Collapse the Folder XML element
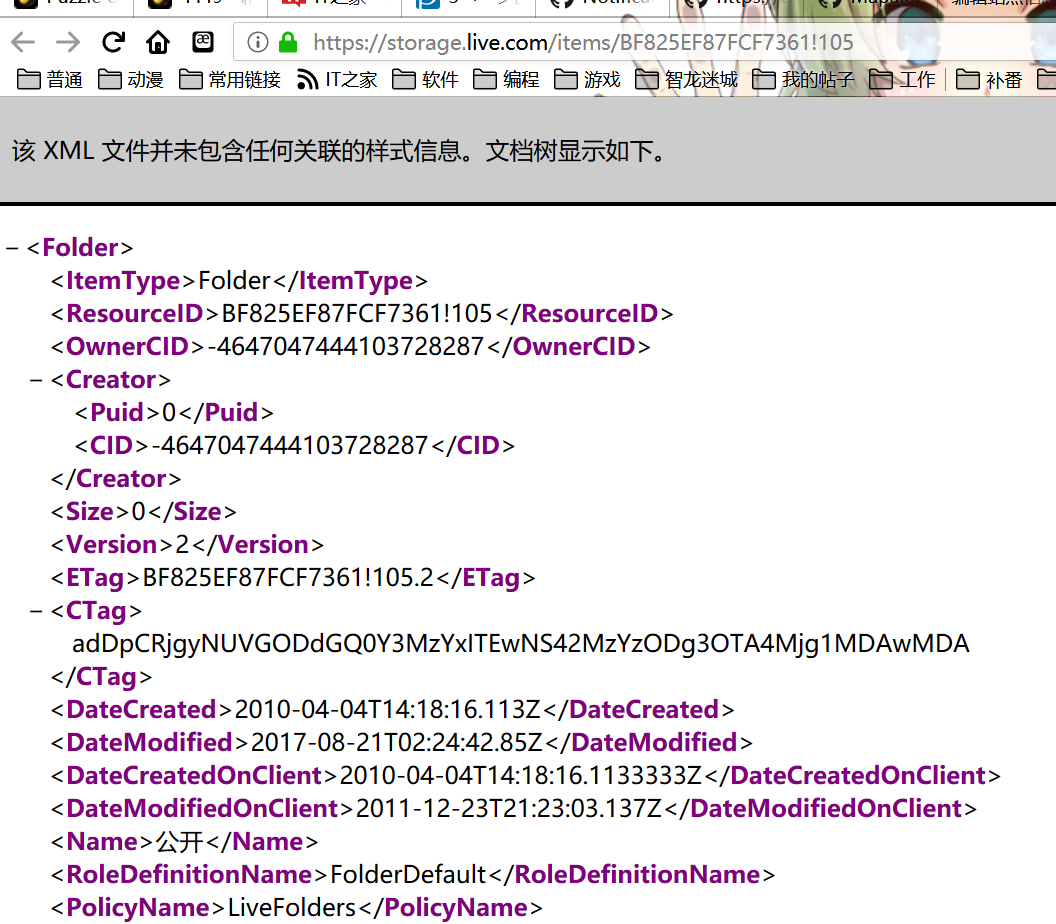Image resolution: width=1056 pixels, height=924 pixels. click(12, 247)
